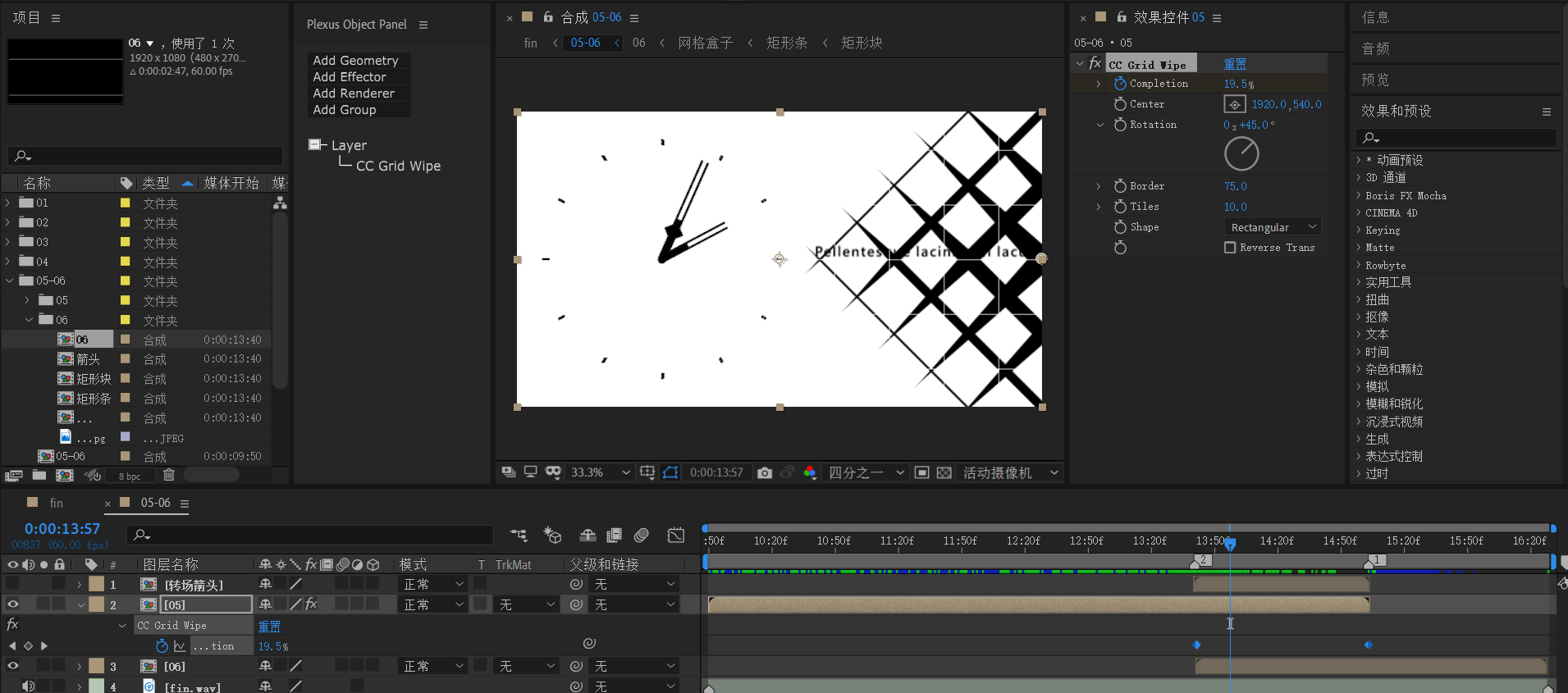Click the Tiles stopwatch icon
Screen dimensions: 1568x693
pyautogui.click(x=1120, y=207)
